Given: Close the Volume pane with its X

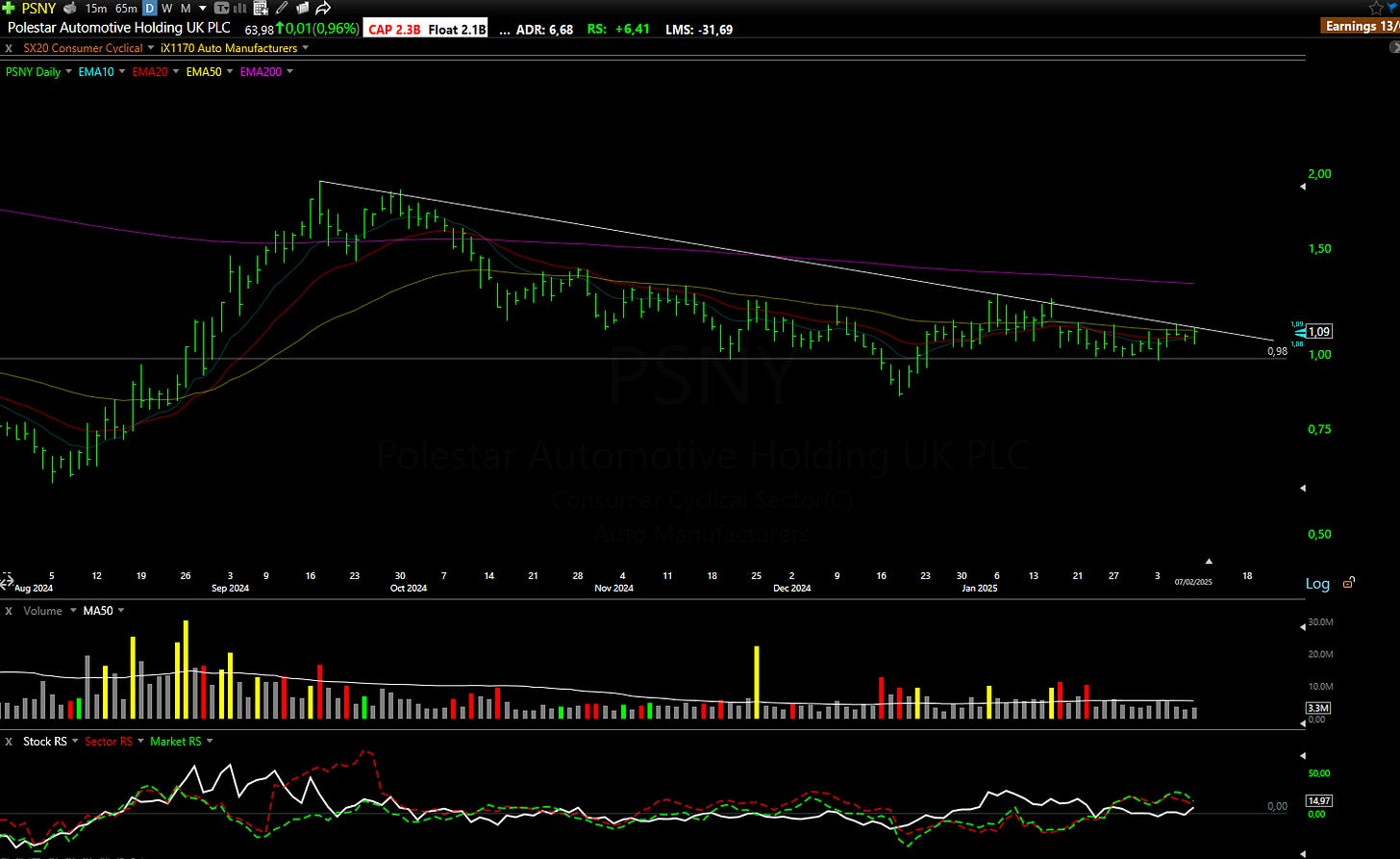Looking at the screenshot, I should 9,611.
